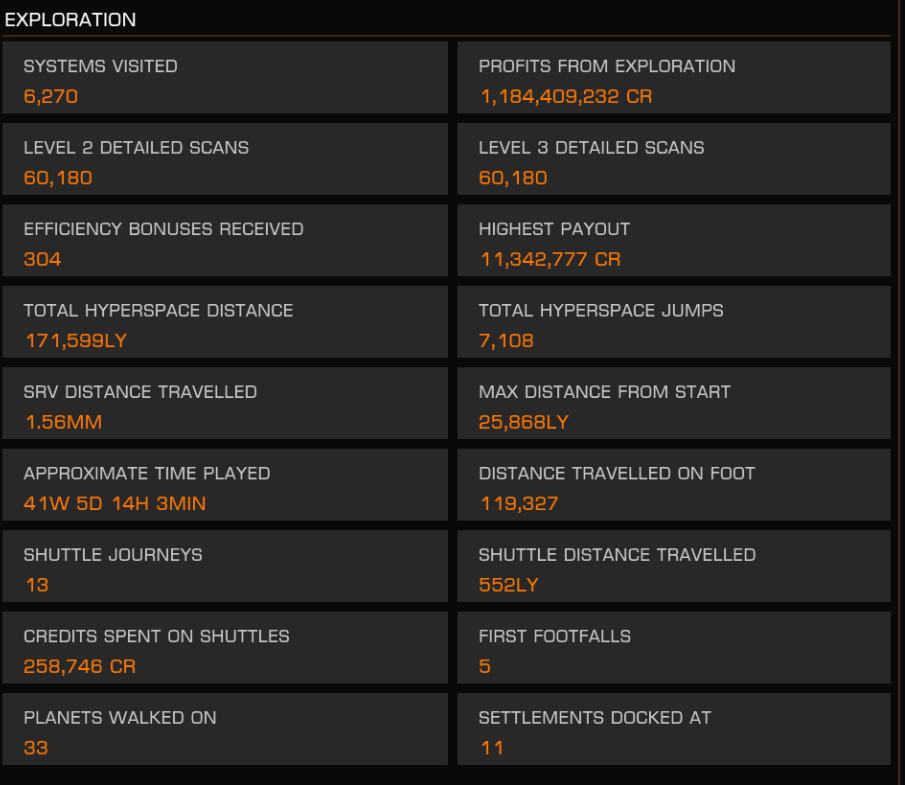Select the Profits From Exploration tile
Screen dimensions: 905x785
click(x=673, y=78)
